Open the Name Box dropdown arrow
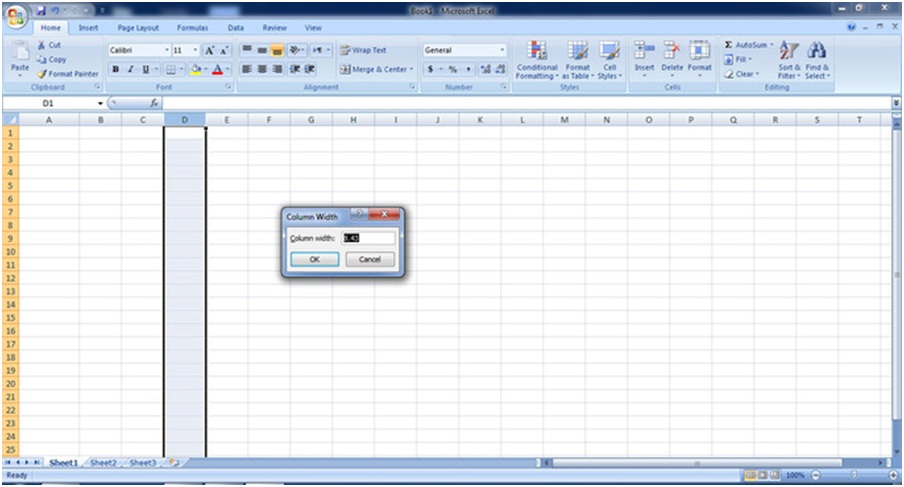Image resolution: width=904 pixels, height=487 pixels. coord(100,103)
